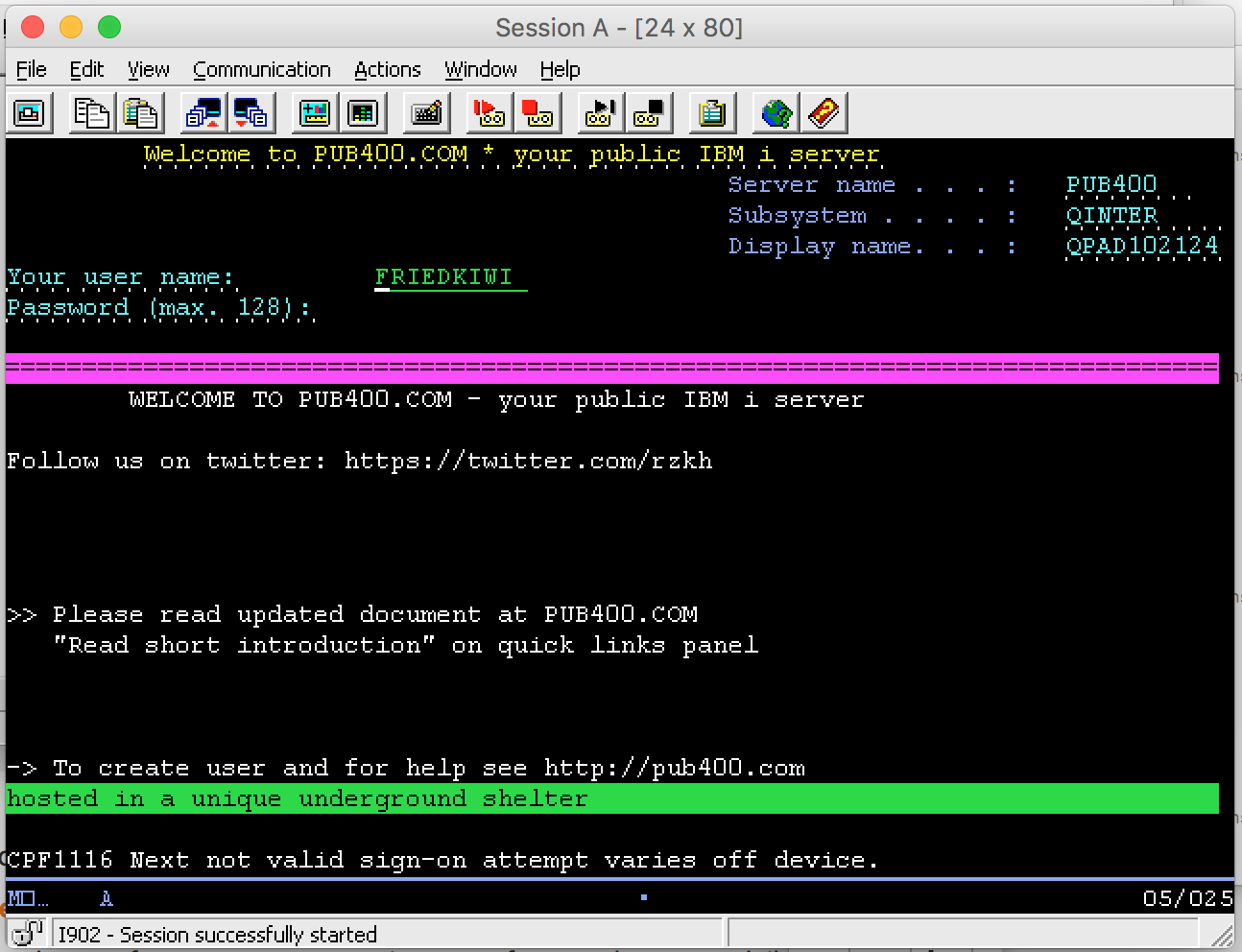
Task: Click the green maximize window button
Action: tap(109, 27)
